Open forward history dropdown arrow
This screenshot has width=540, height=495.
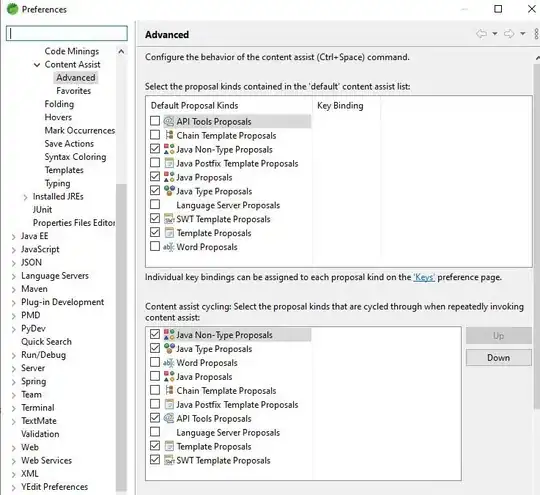(x=523, y=34)
